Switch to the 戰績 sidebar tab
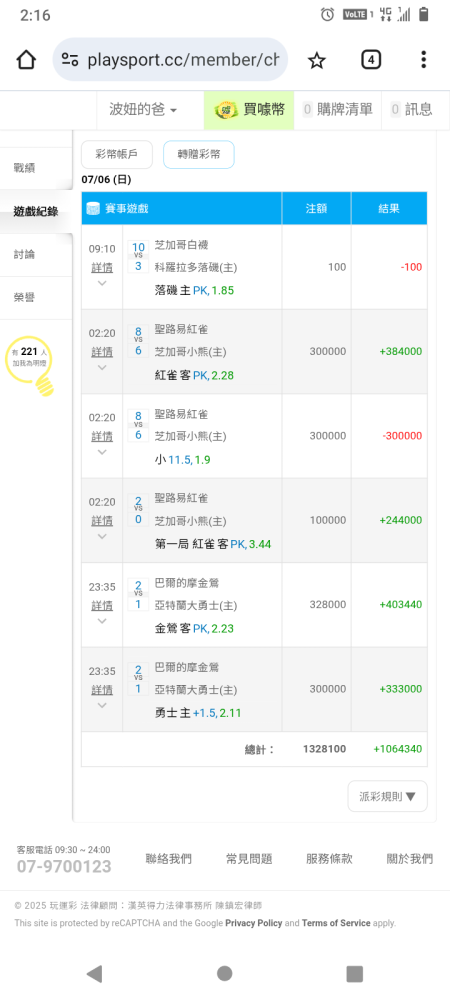 pyautogui.click(x=36, y=168)
